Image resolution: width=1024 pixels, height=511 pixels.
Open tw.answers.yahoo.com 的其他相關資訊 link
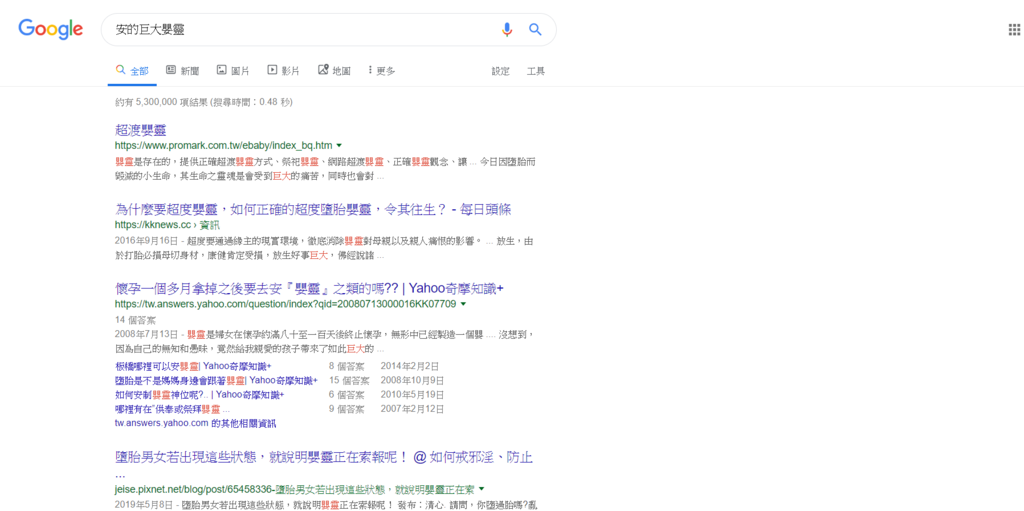(195, 423)
